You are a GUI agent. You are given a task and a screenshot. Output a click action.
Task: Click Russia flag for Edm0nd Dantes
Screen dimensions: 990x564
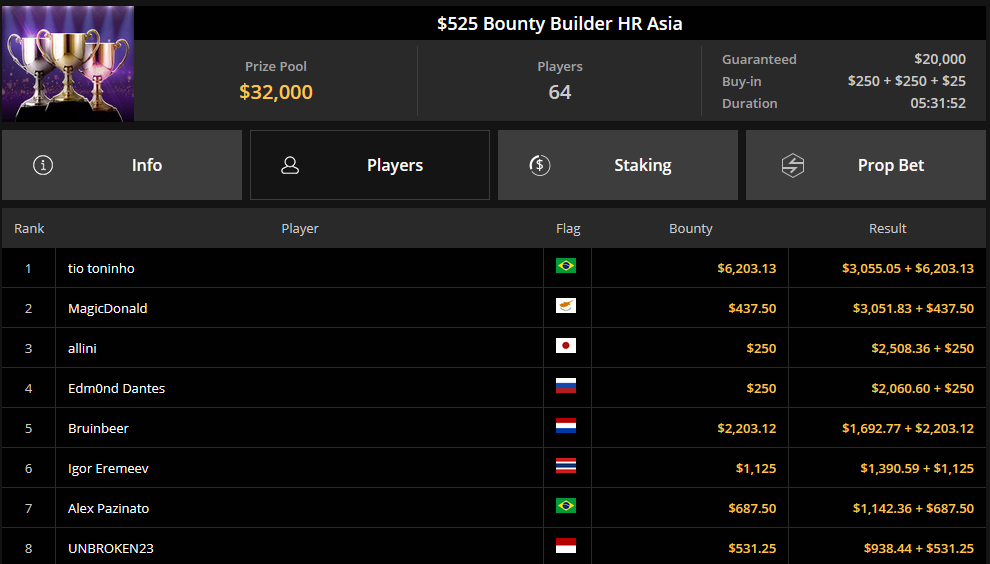(566, 386)
